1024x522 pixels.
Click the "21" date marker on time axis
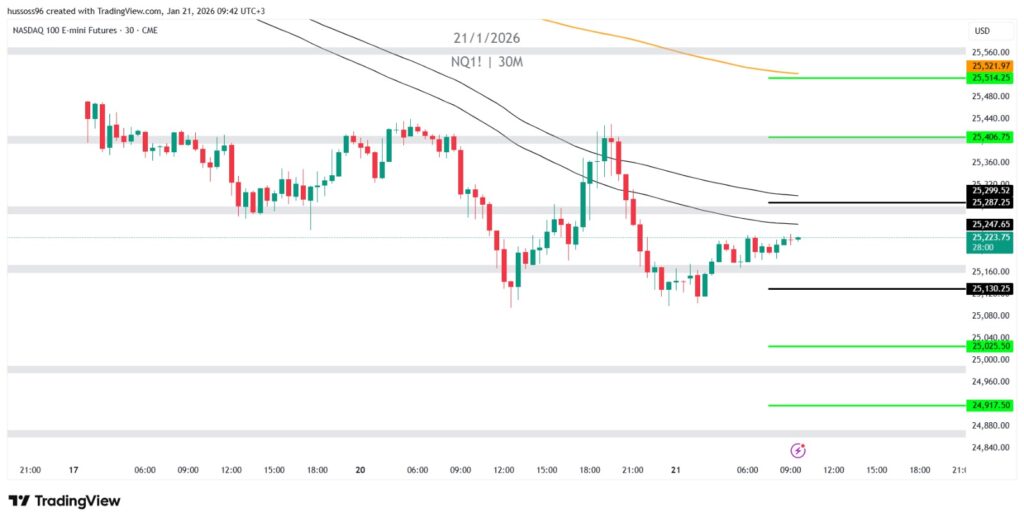click(676, 469)
